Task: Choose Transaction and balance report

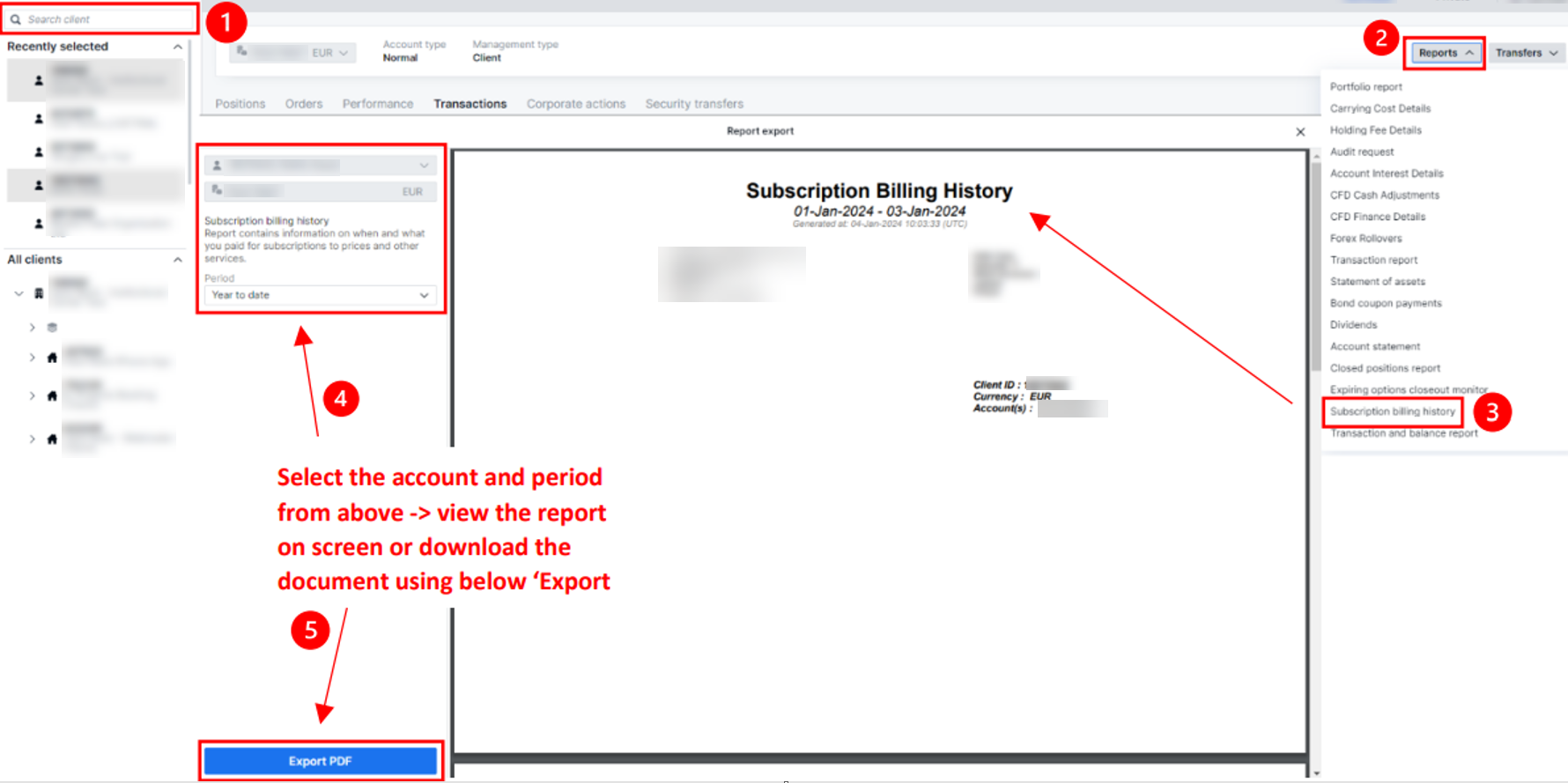Action: (x=1403, y=433)
